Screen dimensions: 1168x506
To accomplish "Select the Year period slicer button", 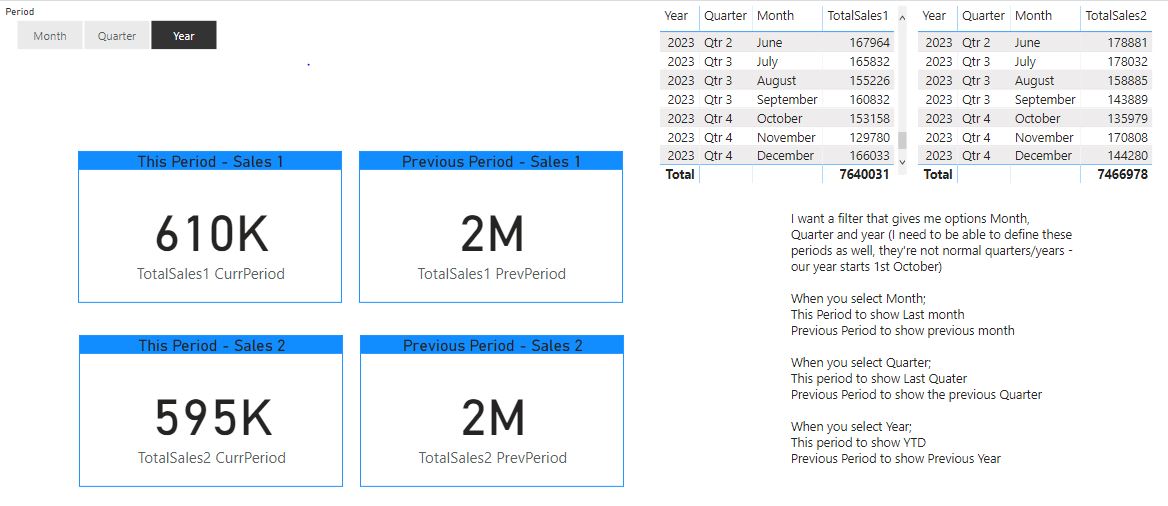I will pyautogui.click(x=184, y=35).
